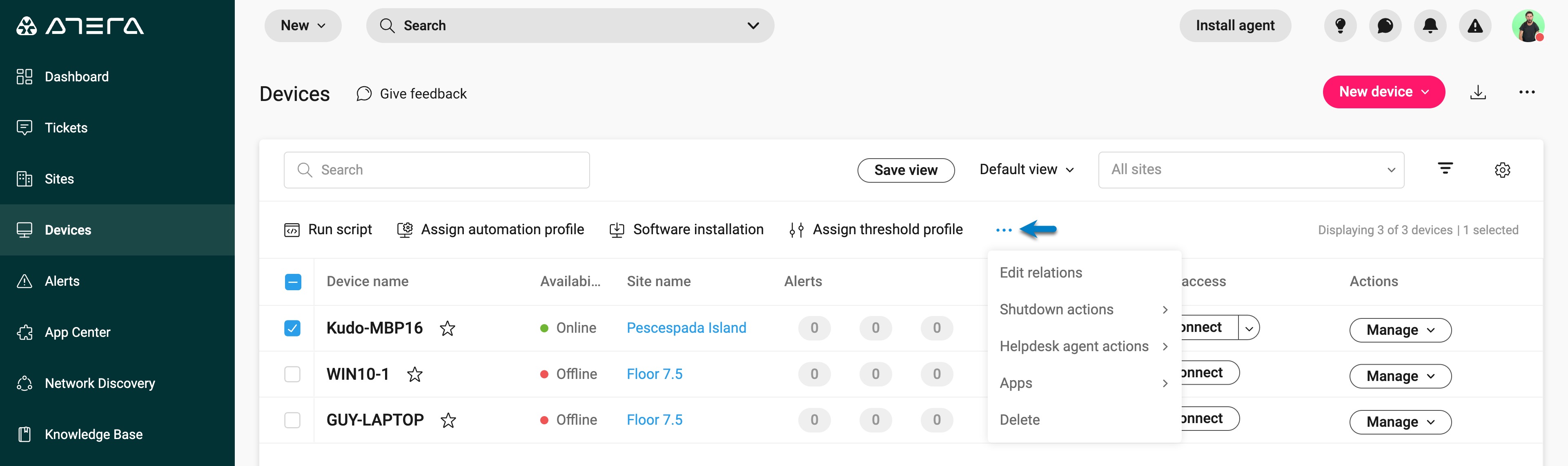The image size is (1568, 466).
Task: Go to Tickets in the sidebar
Action: click(117, 128)
